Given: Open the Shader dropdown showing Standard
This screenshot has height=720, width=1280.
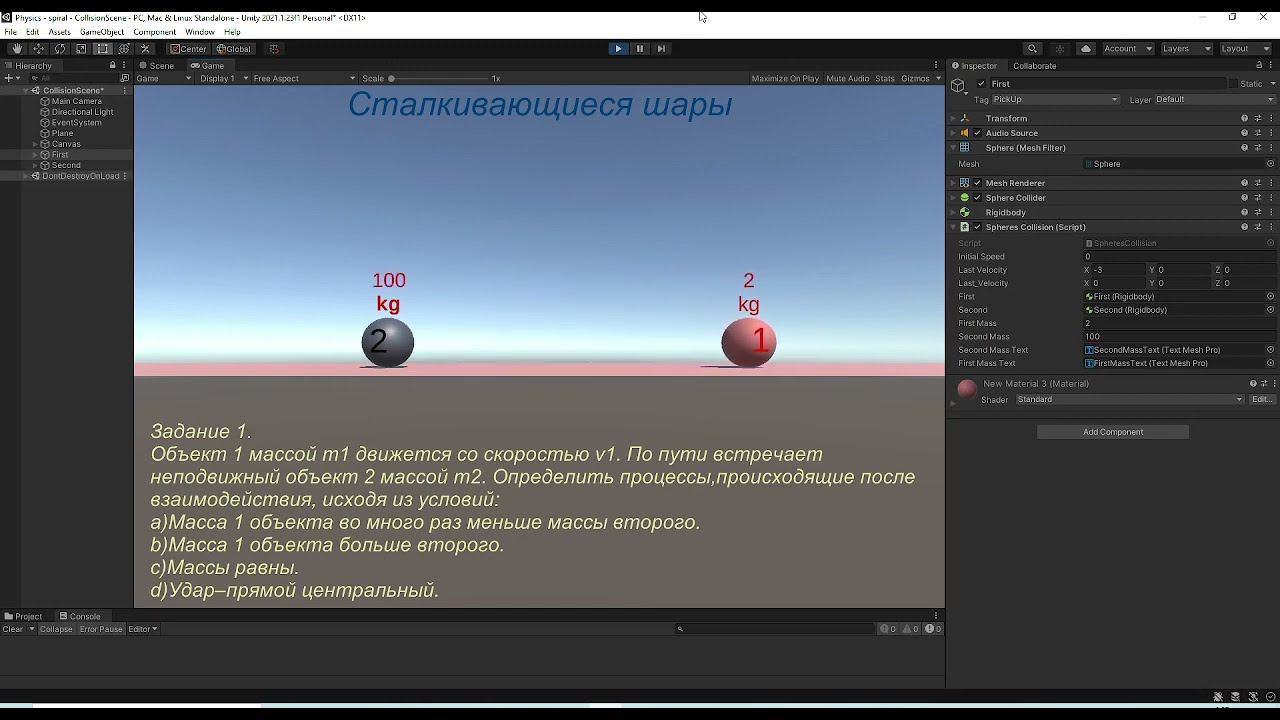Looking at the screenshot, I should point(1130,400).
